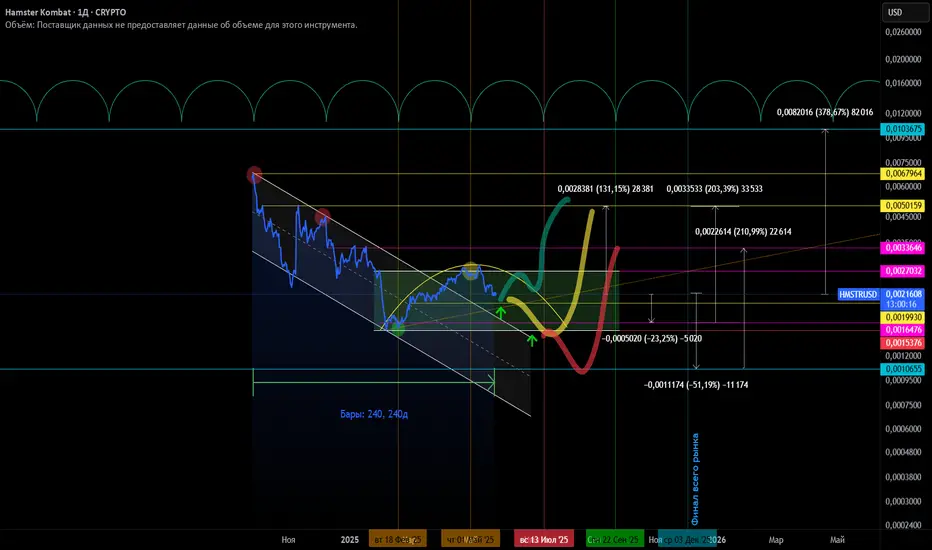Click the orange 18 Фев '25 date marker
The height and width of the screenshot is (550, 932).
398,539
